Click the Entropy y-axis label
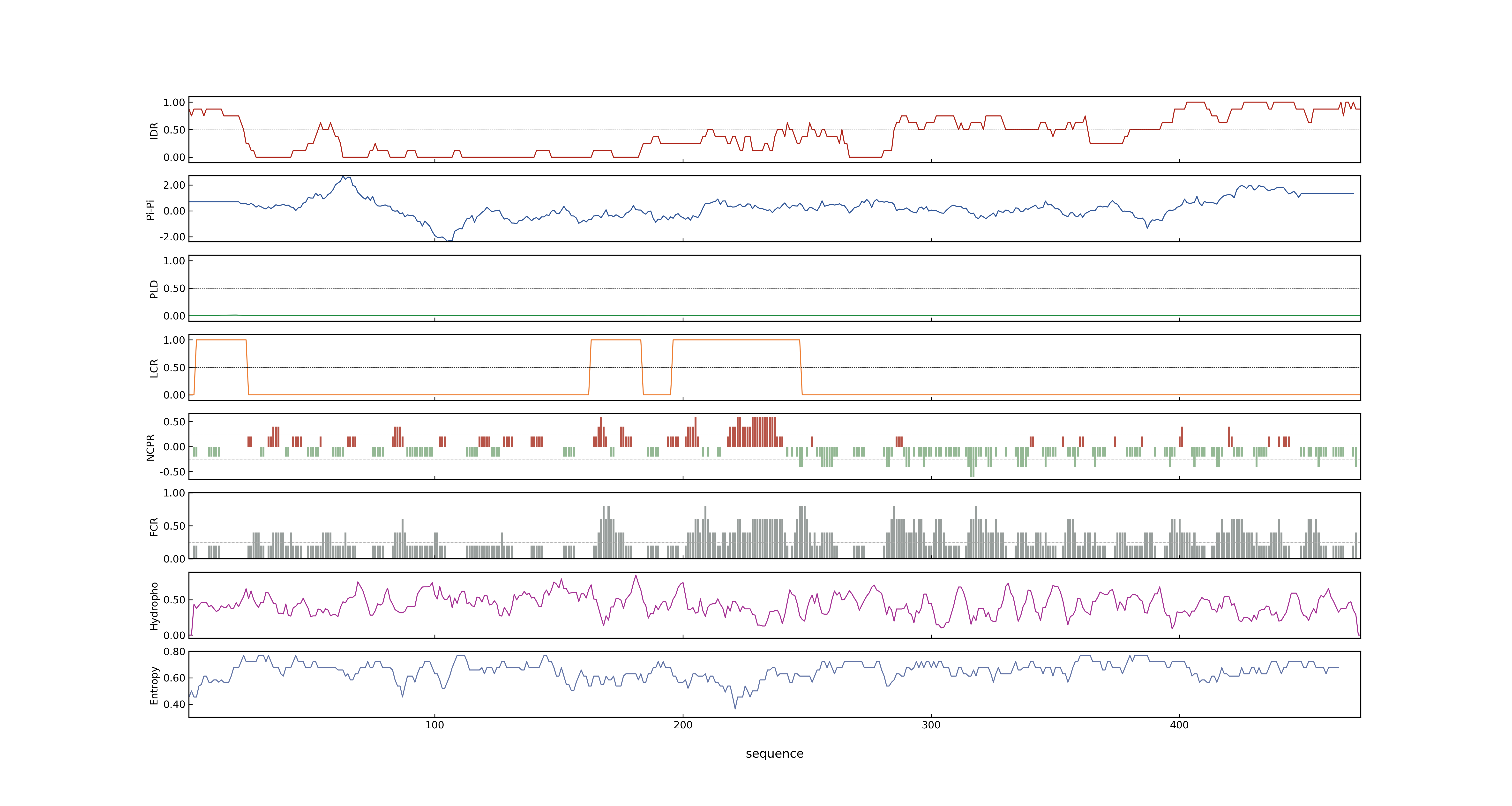 coord(154,685)
